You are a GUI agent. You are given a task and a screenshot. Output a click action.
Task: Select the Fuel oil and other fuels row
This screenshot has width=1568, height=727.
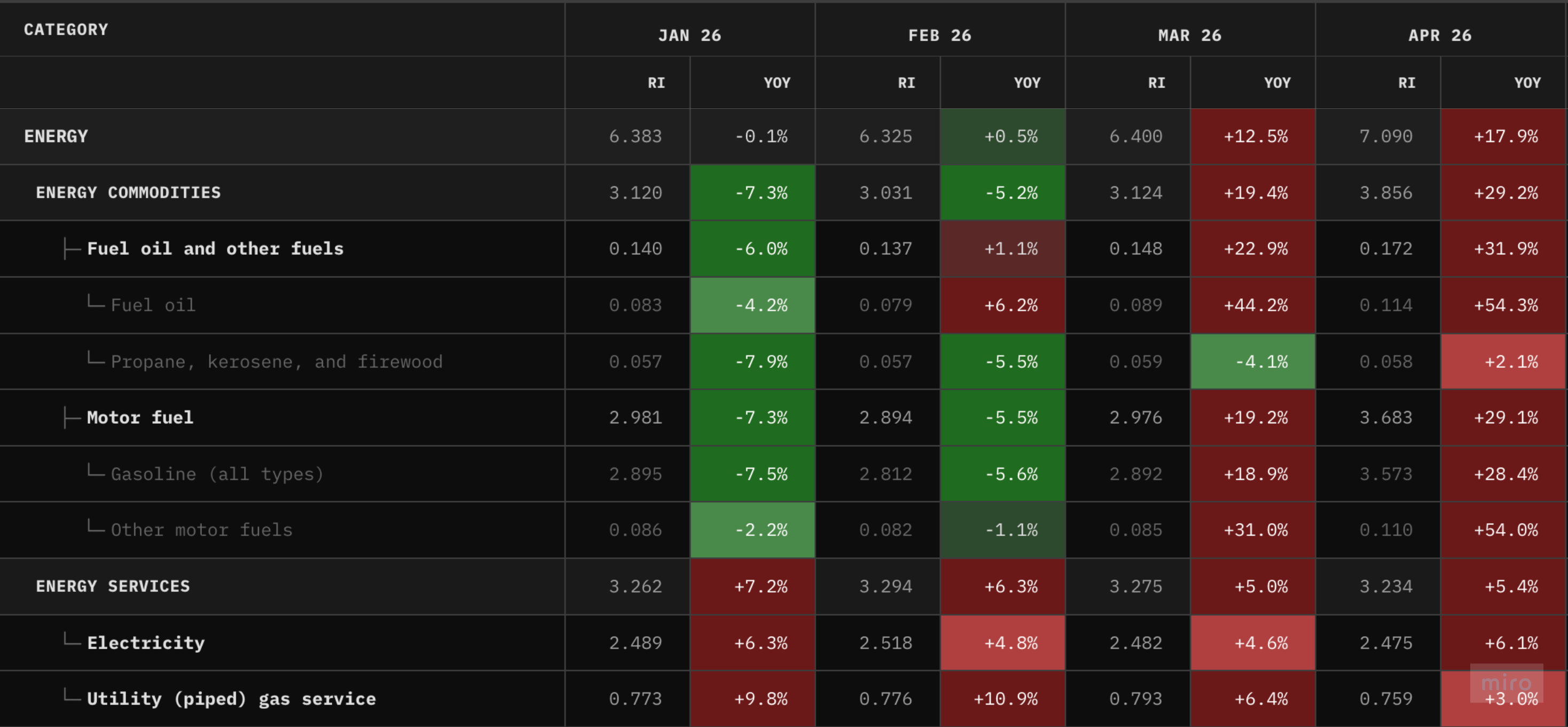783,249
